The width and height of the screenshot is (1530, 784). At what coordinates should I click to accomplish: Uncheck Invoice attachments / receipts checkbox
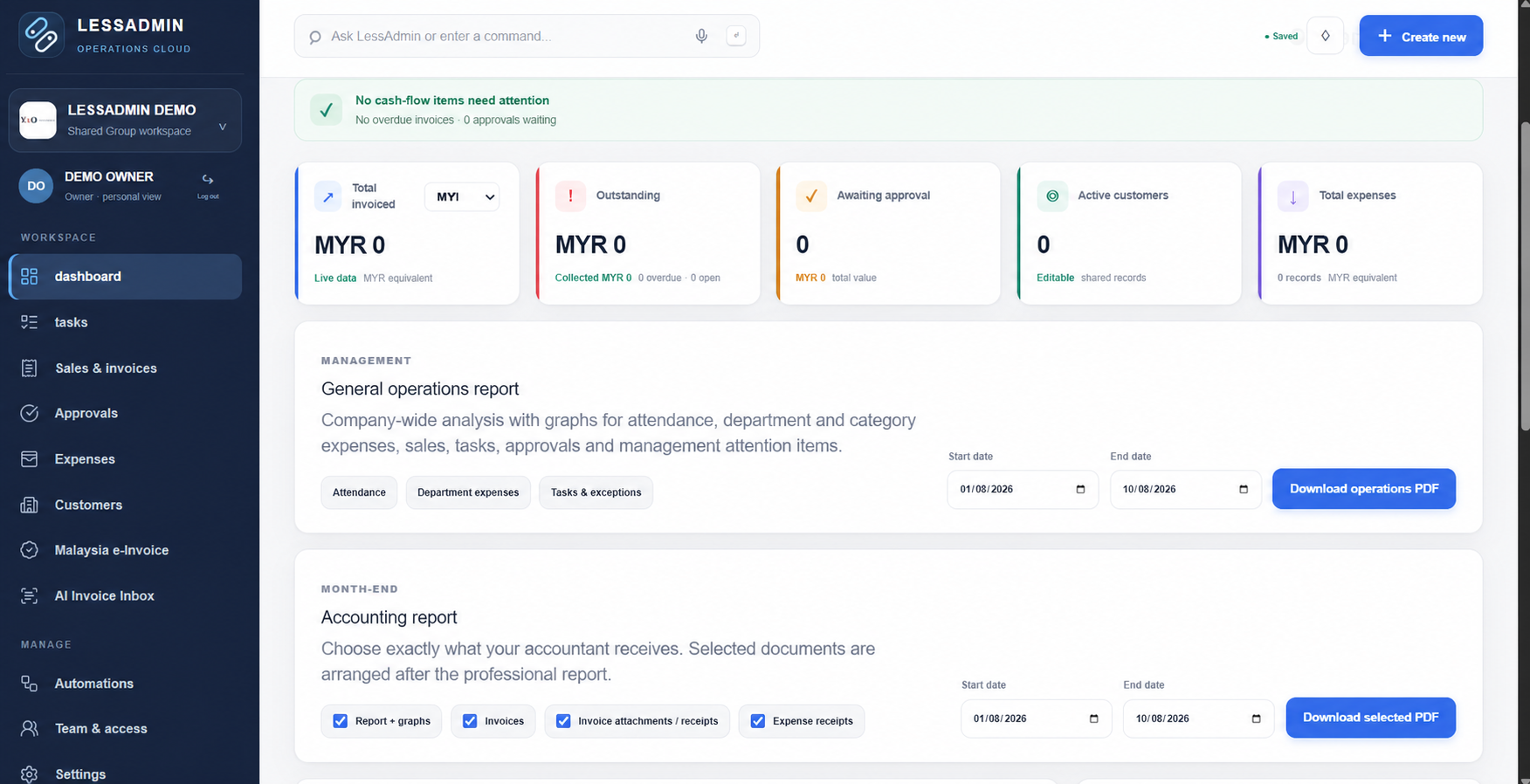tap(563, 721)
